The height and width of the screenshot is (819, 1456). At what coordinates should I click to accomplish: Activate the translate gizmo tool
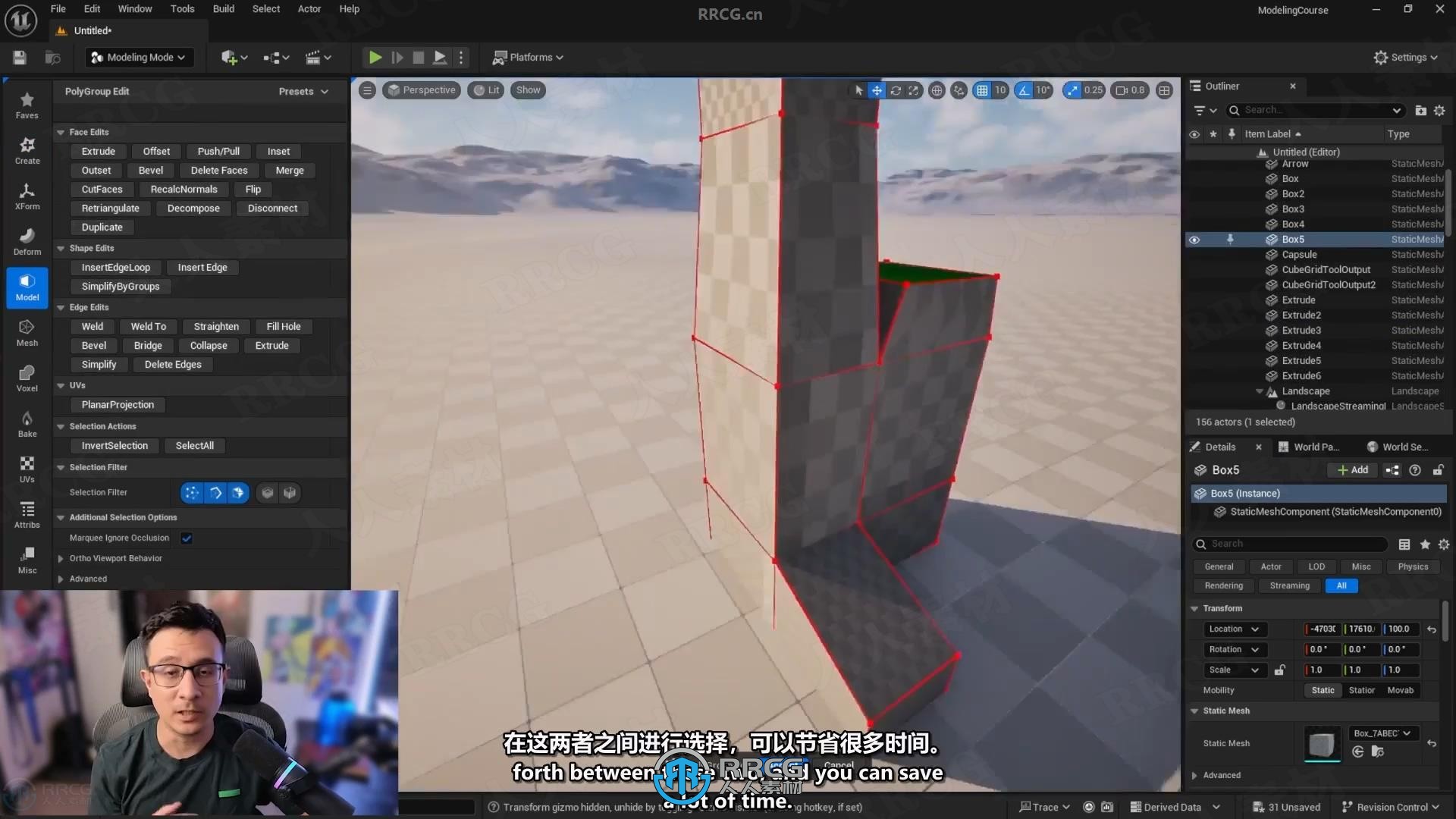tap(877, 90)
